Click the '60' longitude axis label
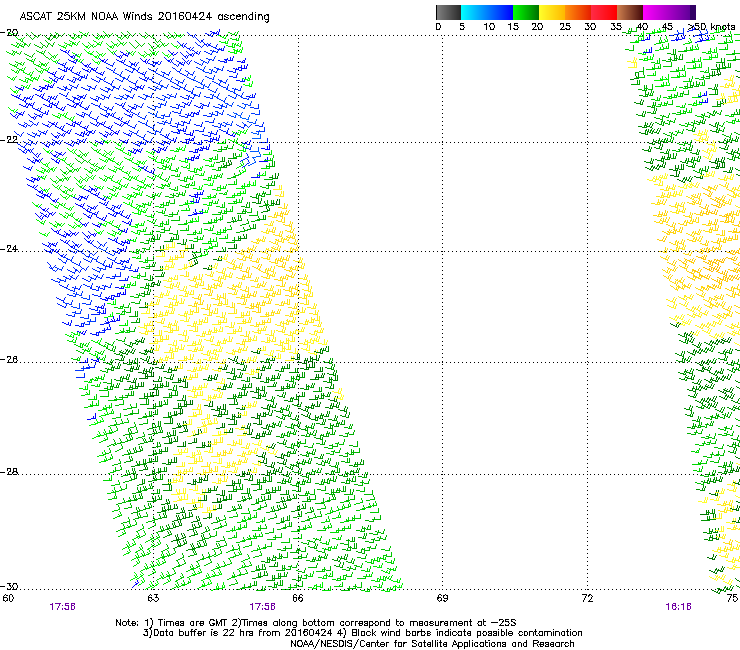Viewport: 740px width, 650px height. [8, 598]
